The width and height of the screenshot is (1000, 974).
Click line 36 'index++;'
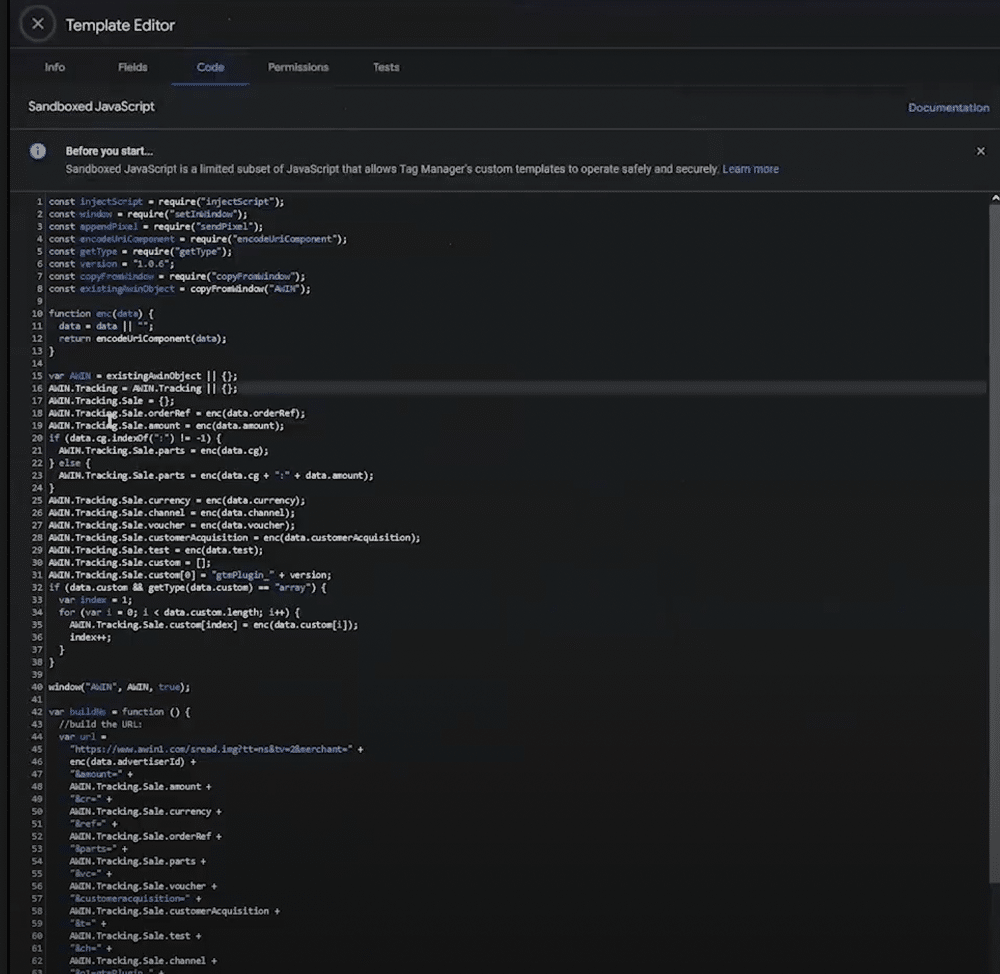click(90, 637)
